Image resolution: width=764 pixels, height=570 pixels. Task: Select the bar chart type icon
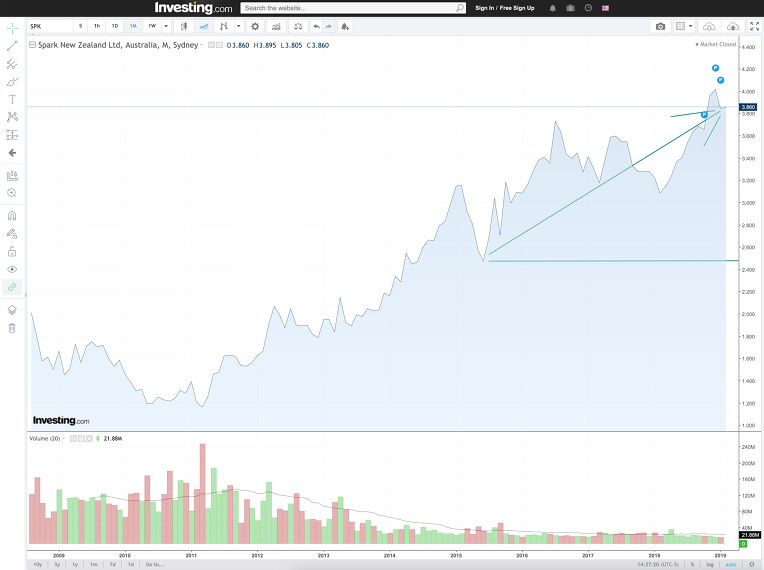coord(224,26)
